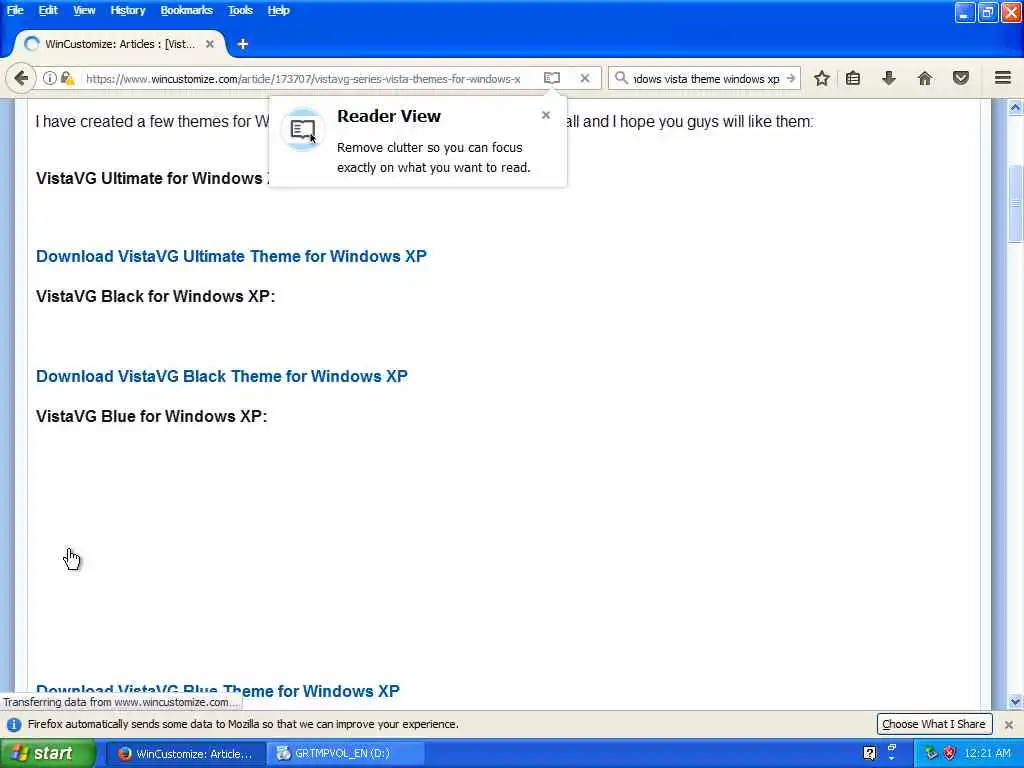
Task: Go back using the back arrow button
Action: (21, 78)
